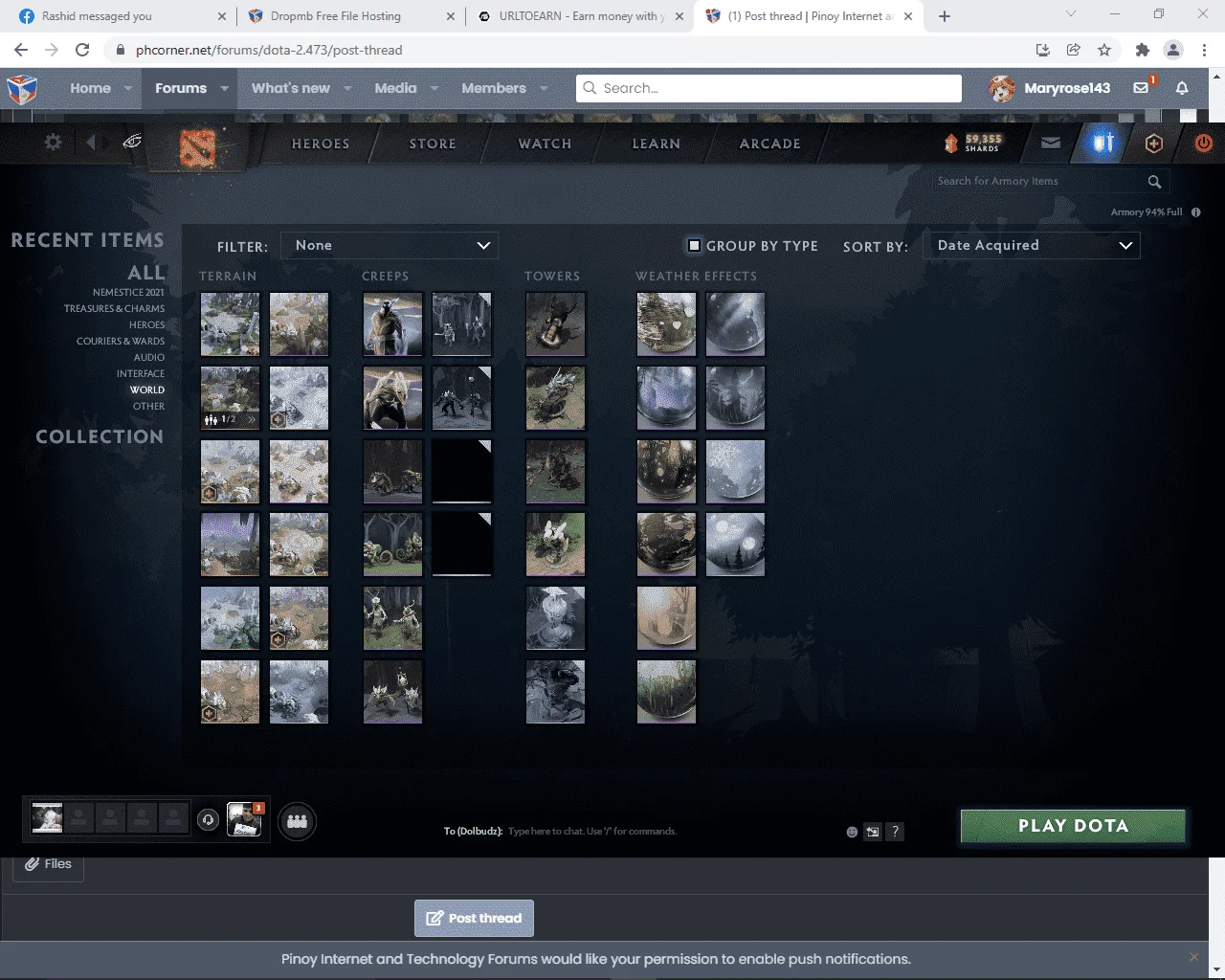Click the PLAY DOTA button

click(1073, 826)
